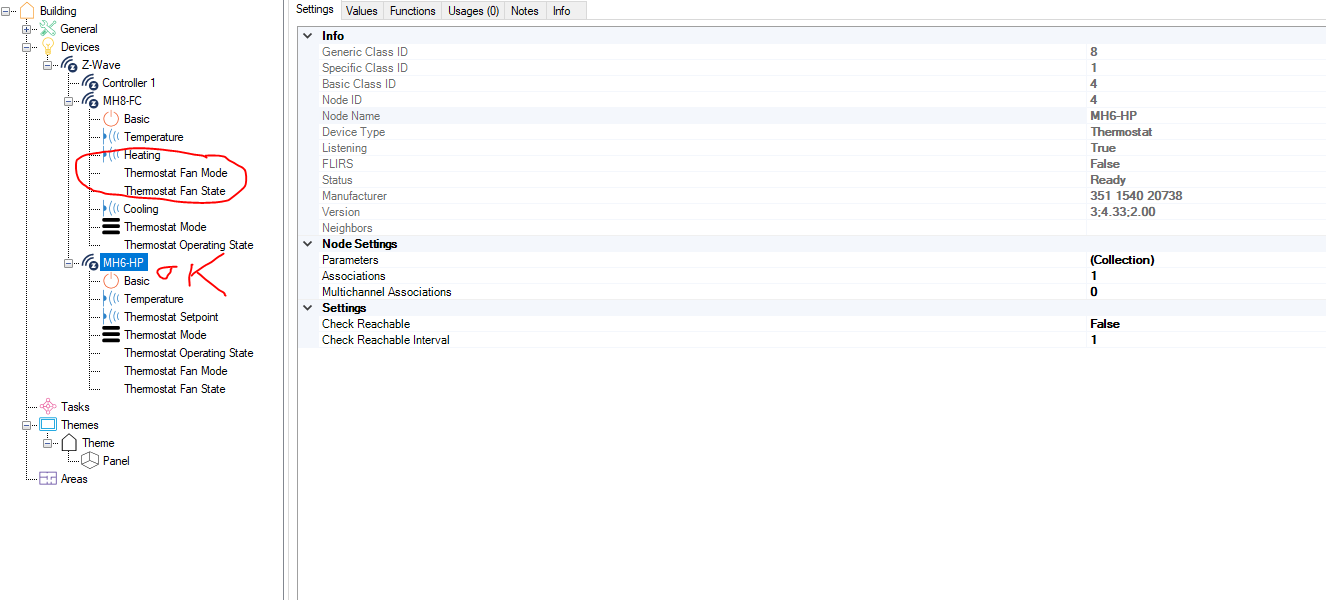The width and height of the screenshot is (1326, 600).
Task: Click the Z-Wave wireless icon
Action: [69, 65]
